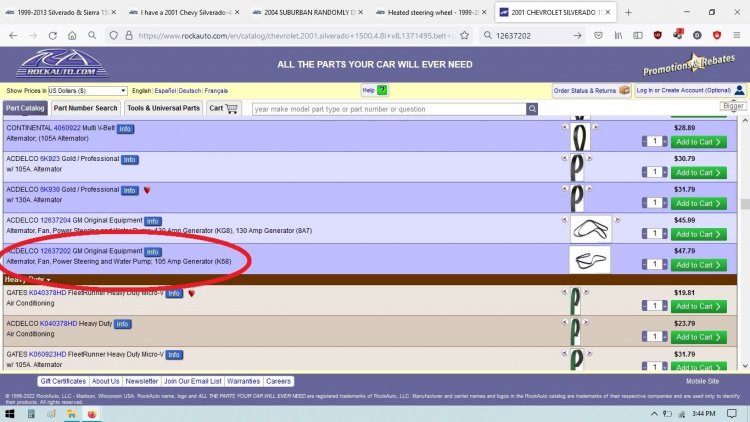Open the ACDELCO 12637202 part number link
This screenshot has height=422, width=750.
55,251
